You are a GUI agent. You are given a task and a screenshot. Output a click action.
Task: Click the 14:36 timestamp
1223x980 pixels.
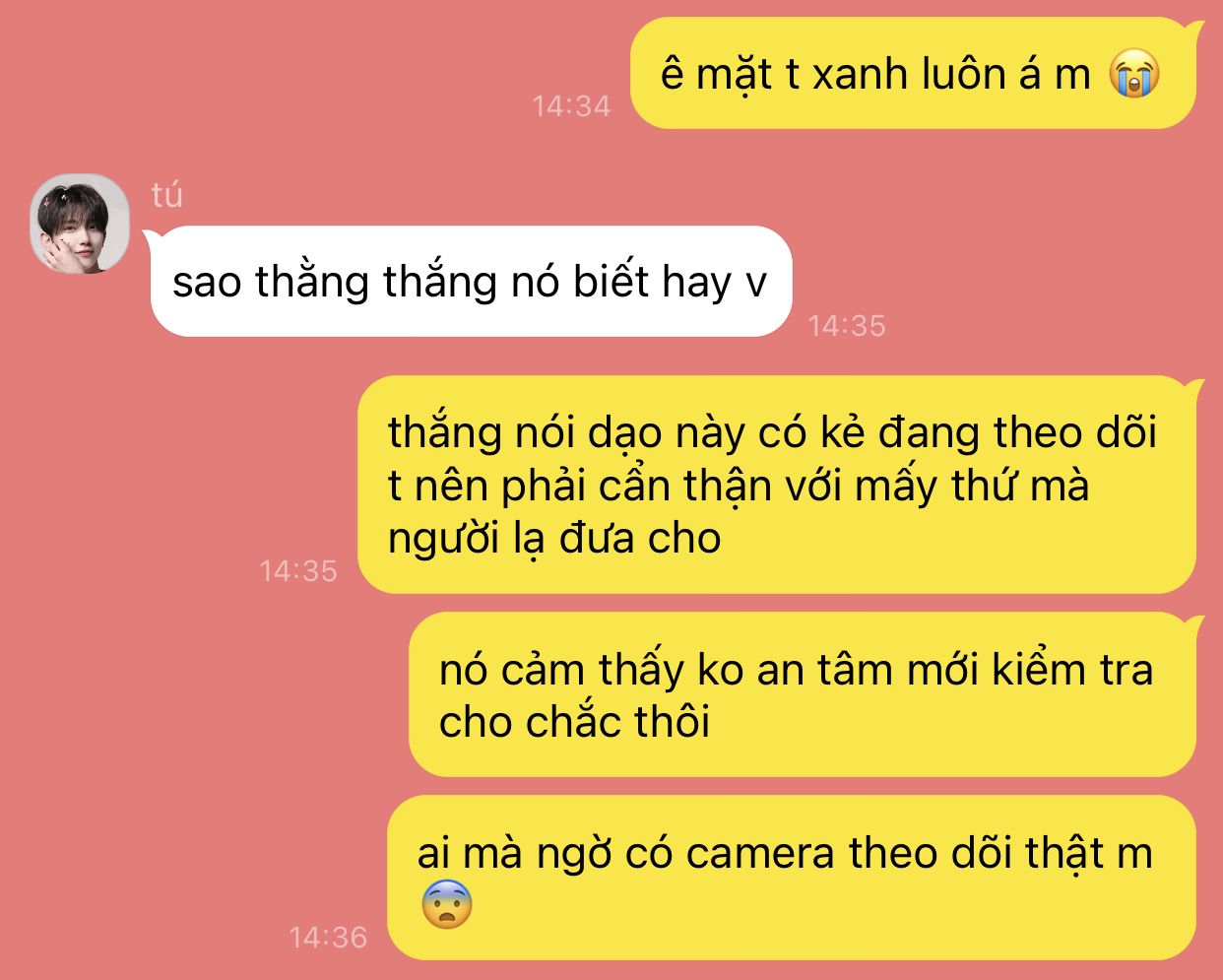tap(328, 937)
